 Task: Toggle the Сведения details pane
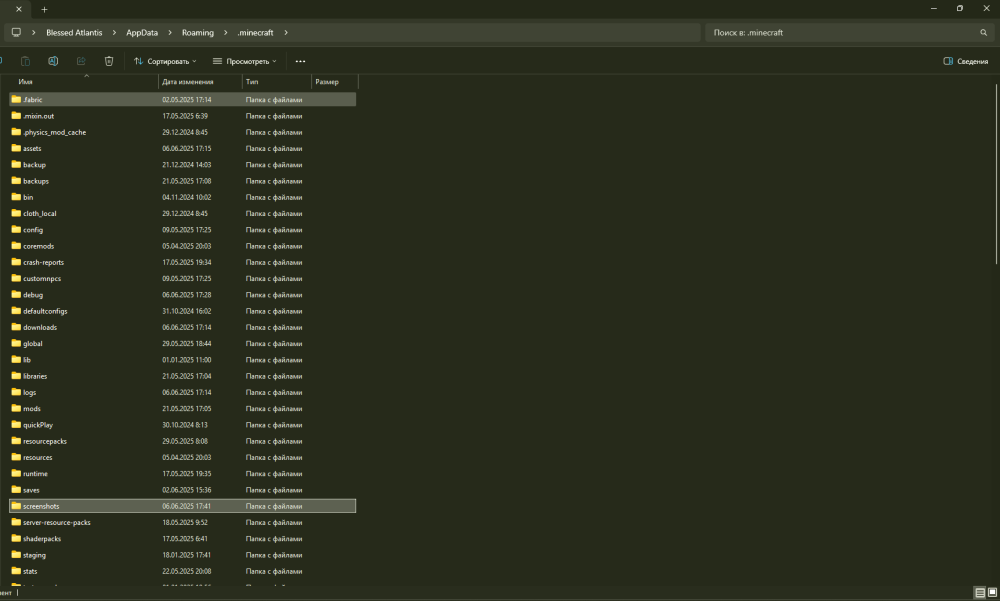[966, 61]
